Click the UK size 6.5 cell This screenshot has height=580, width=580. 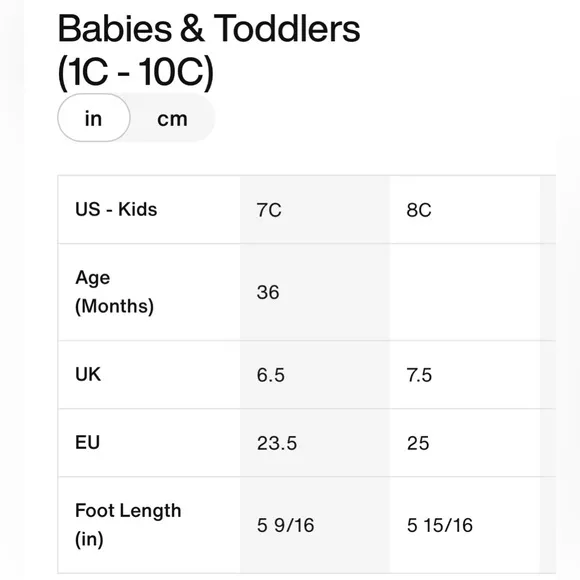271,375
